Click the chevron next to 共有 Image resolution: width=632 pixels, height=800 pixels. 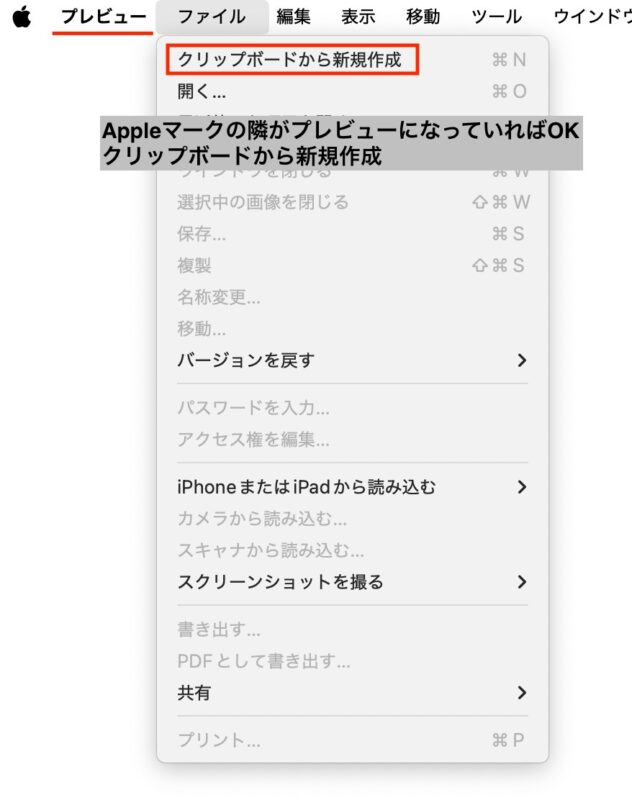(x=521, y=692)
